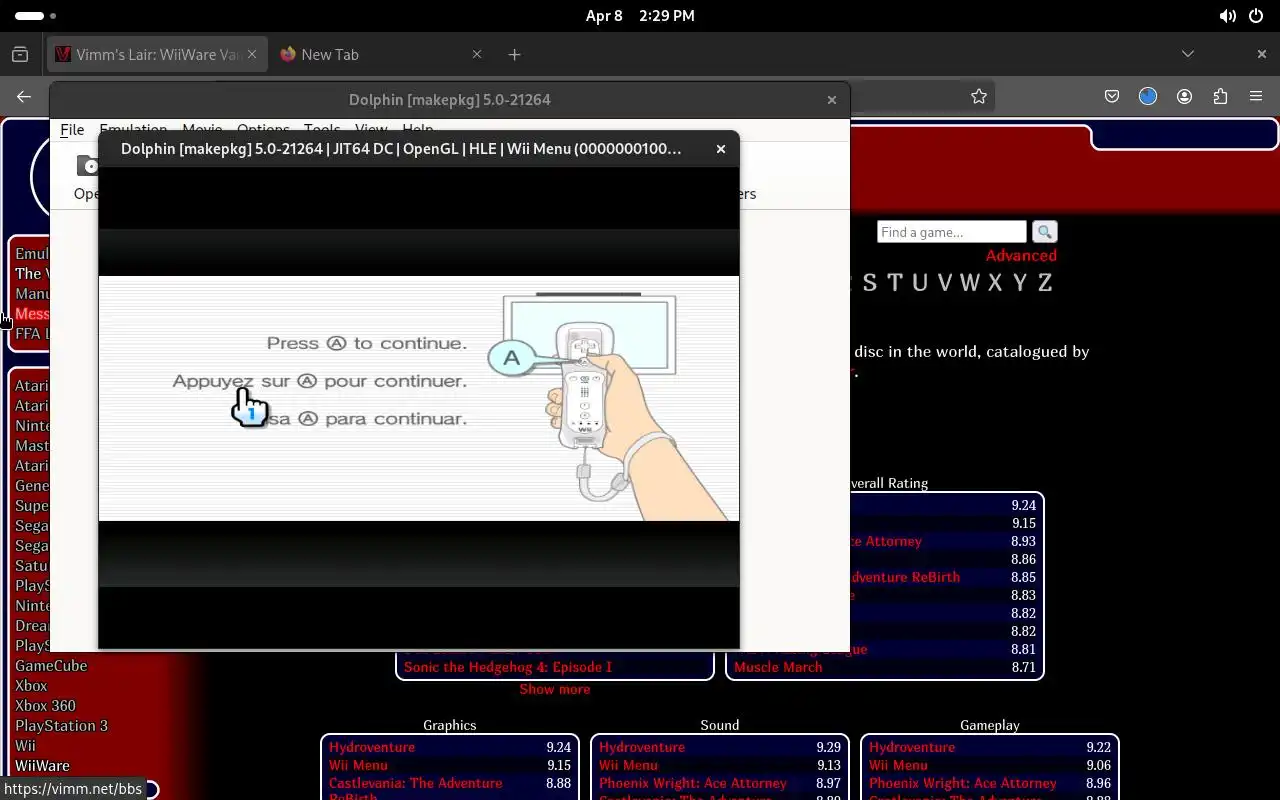Image resolution: width=1280 pixels, height=800 pixels.
Task: Open the power system menu icon
Action: 1256,16
